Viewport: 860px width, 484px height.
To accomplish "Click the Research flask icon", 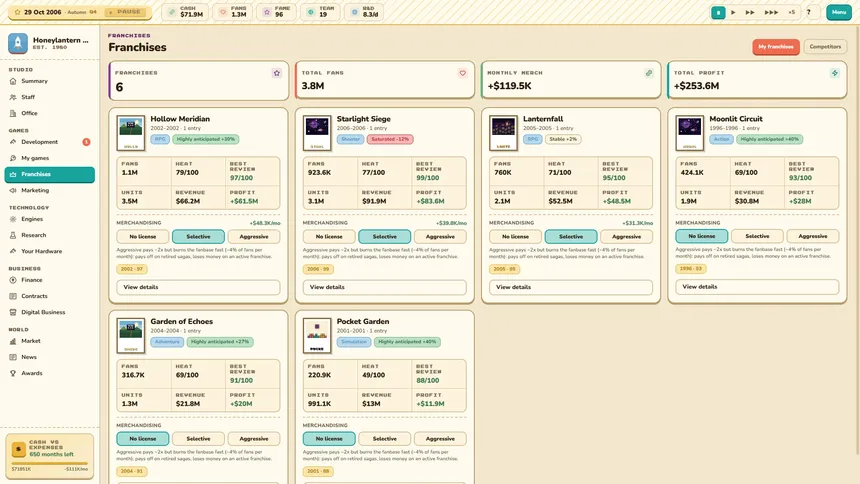I will 13,235.
